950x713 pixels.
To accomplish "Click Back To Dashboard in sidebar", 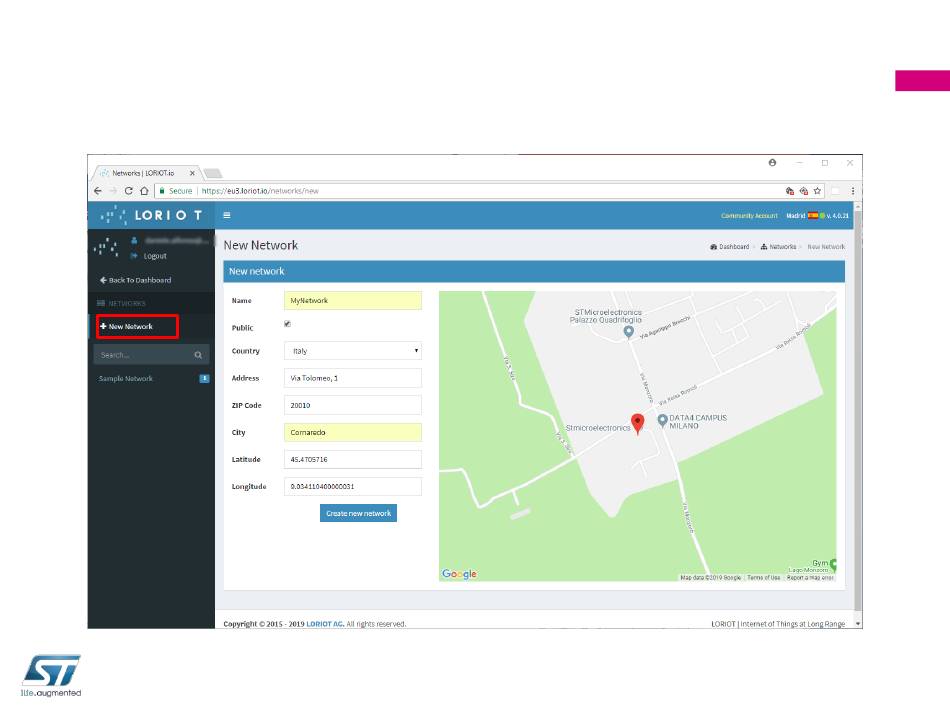I will tap(136, 280).
